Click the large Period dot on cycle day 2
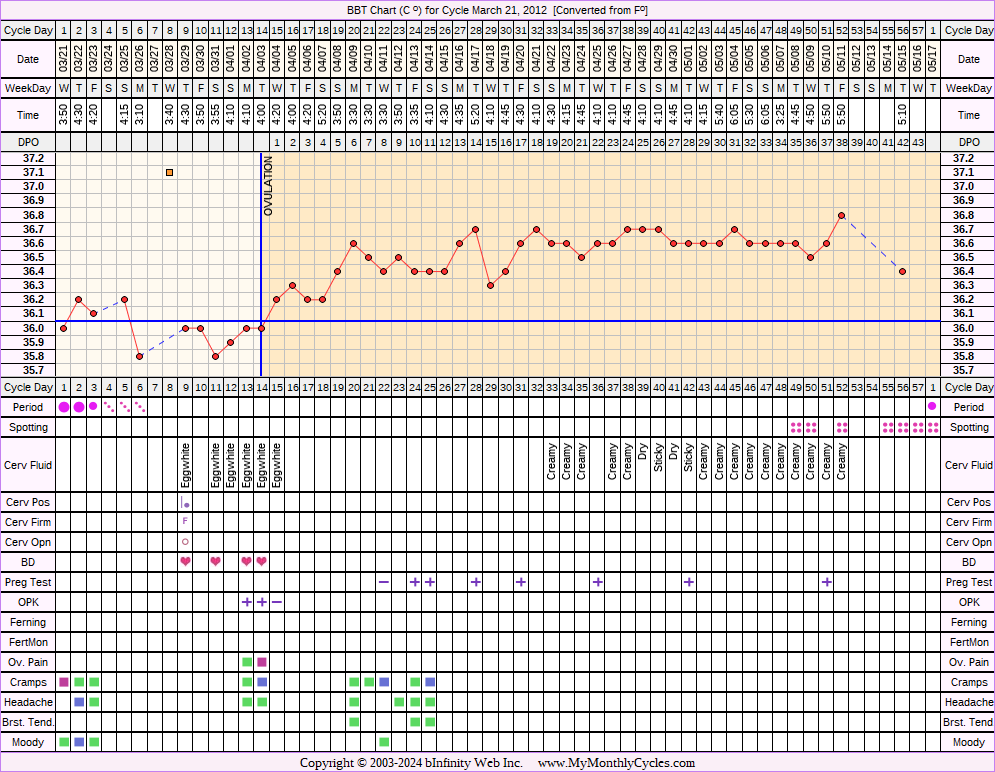 tap(79, 407)
